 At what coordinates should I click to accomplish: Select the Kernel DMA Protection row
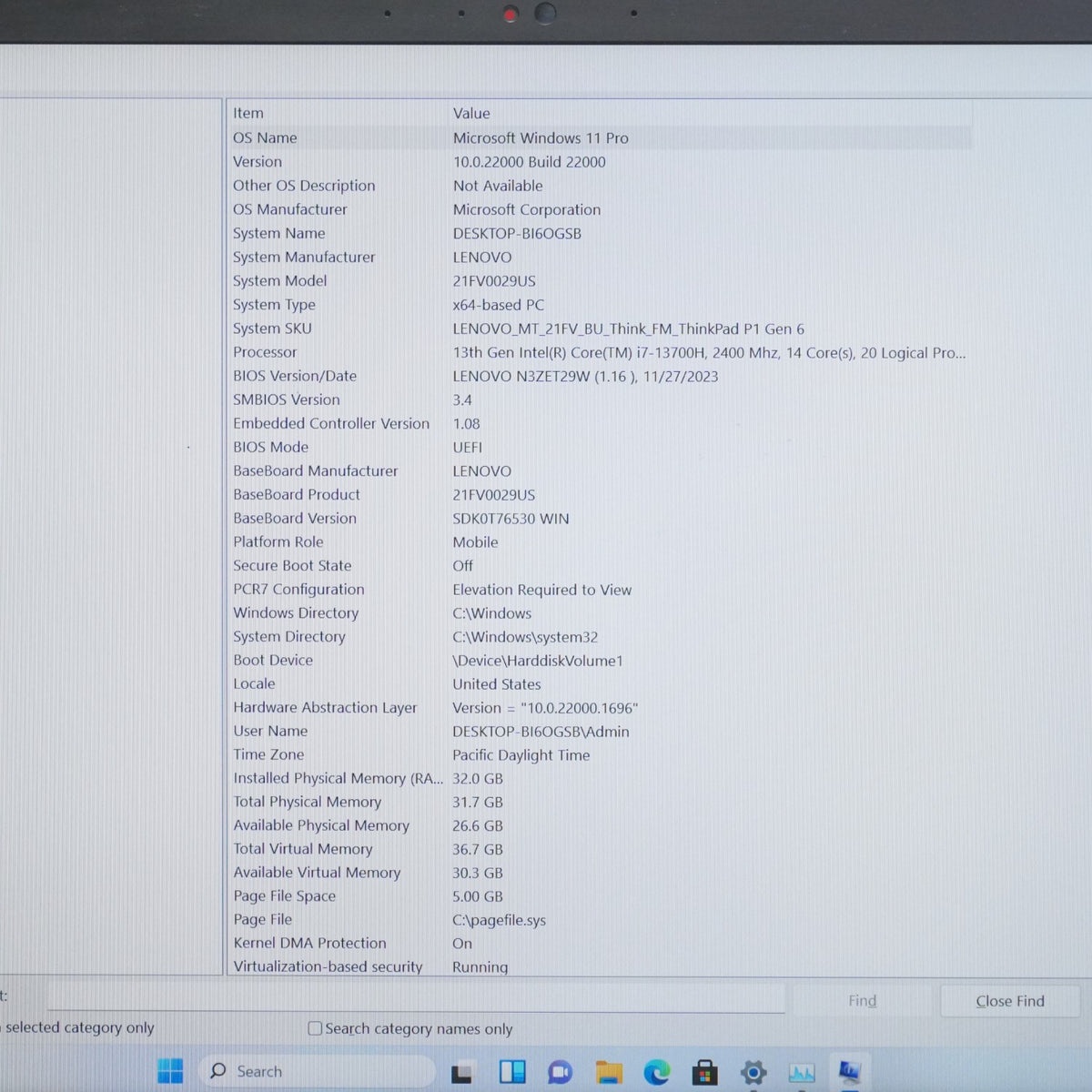pos(601,944)
